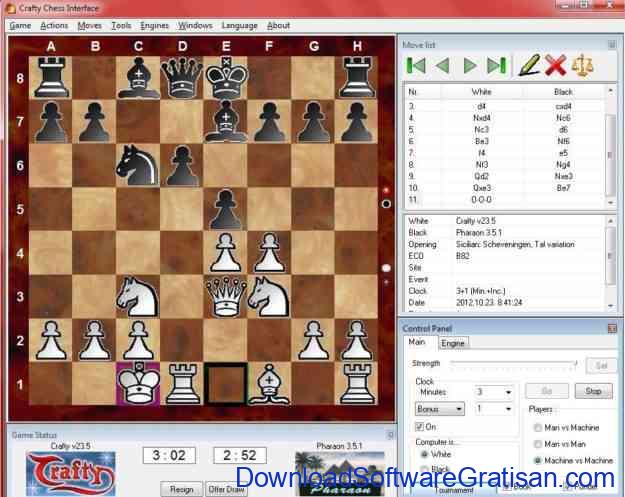Step back one move

(x=443, y=65)
